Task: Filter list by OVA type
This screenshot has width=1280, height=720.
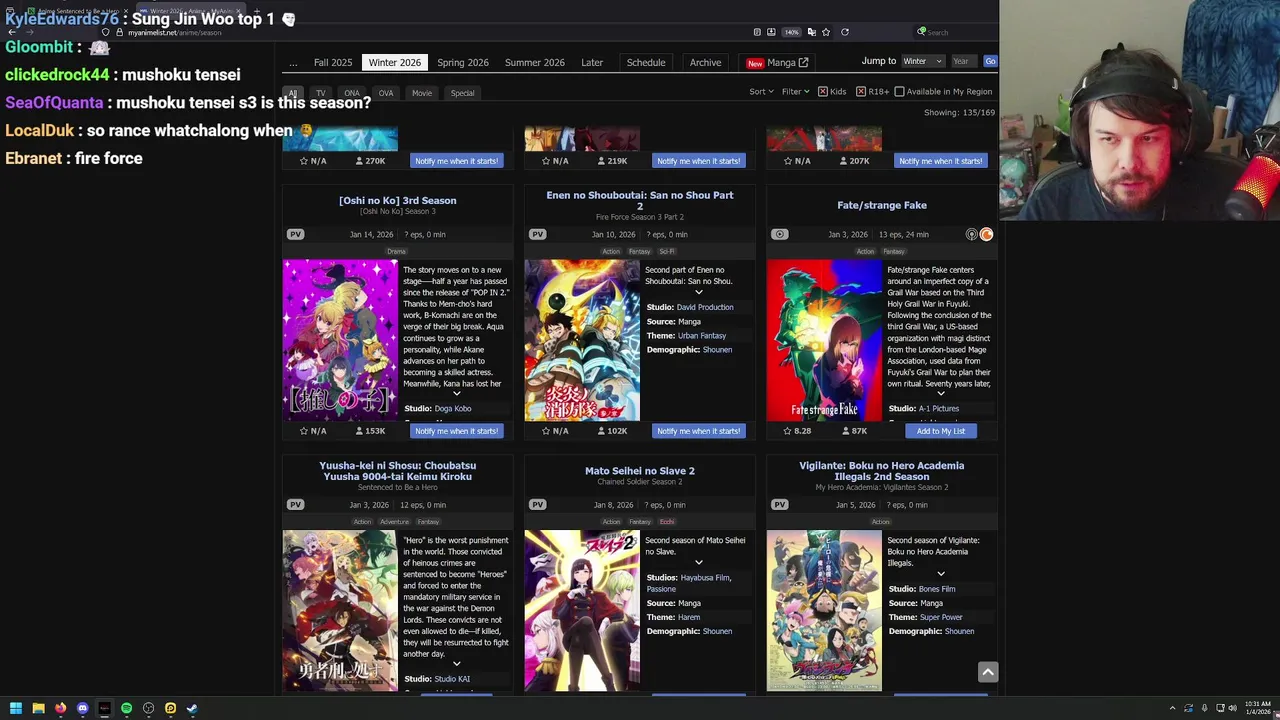Action: coord(386,93)
